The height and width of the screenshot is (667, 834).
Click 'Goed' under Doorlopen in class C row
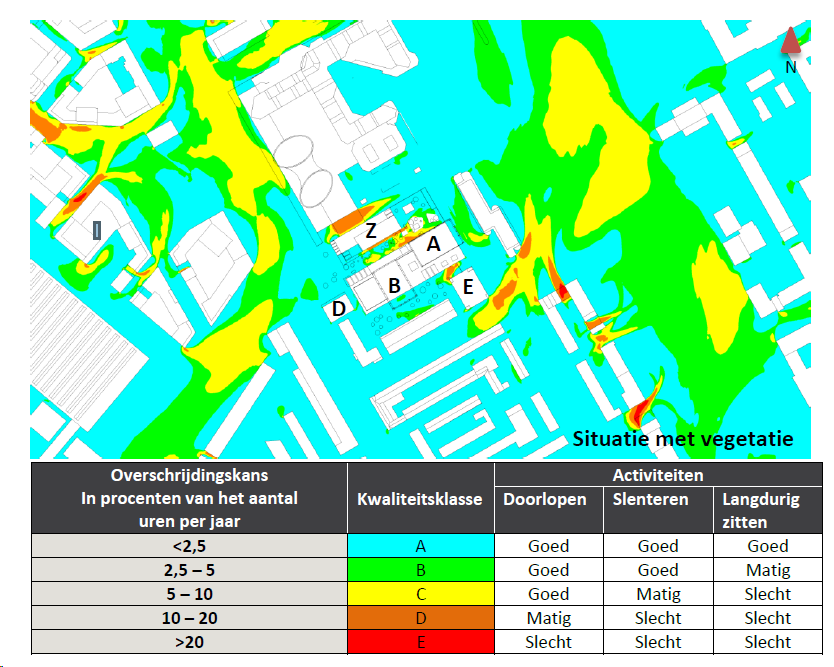coord(548,594)
